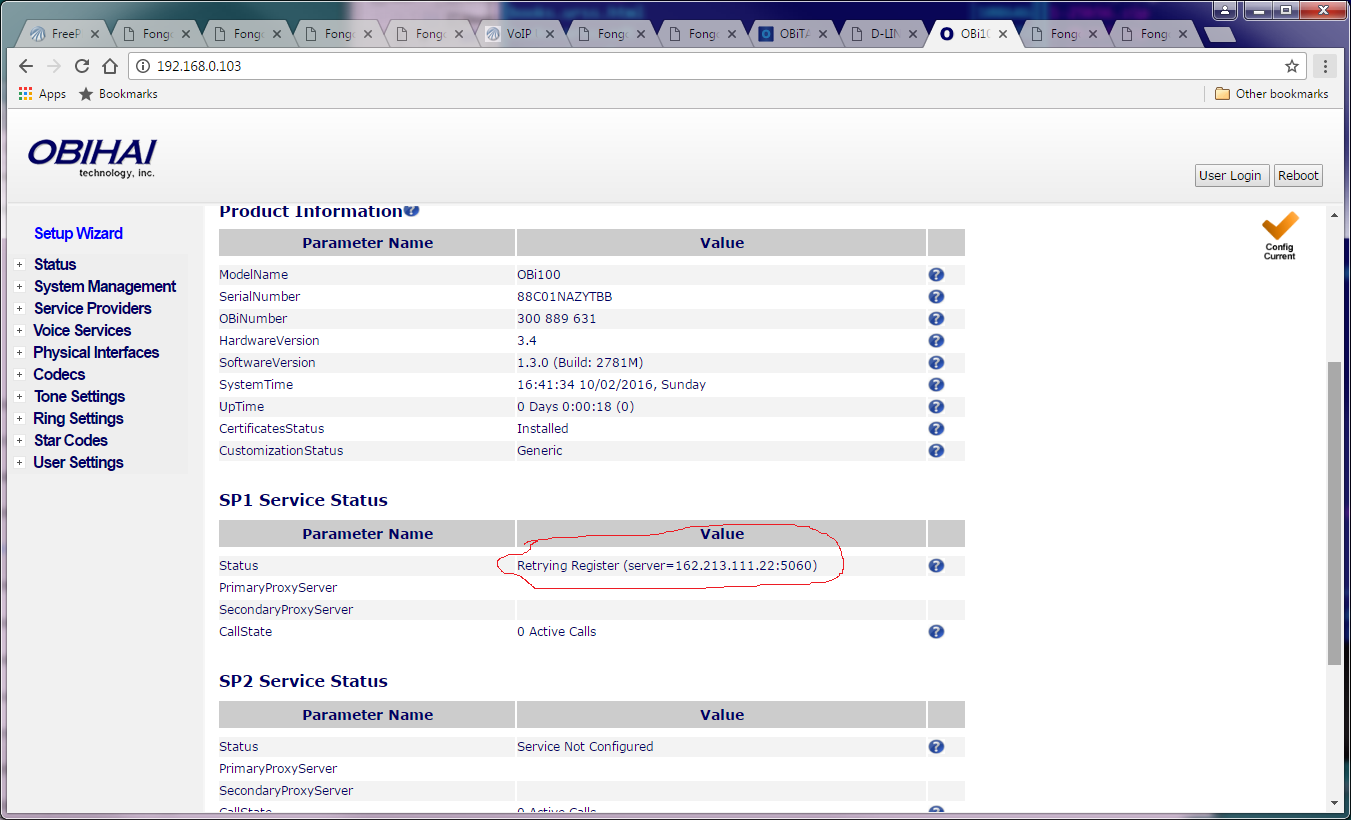Click the Config Current checkmark icon
Image resolution: width=1351 pixels, height=820 pixels.
1279,235
